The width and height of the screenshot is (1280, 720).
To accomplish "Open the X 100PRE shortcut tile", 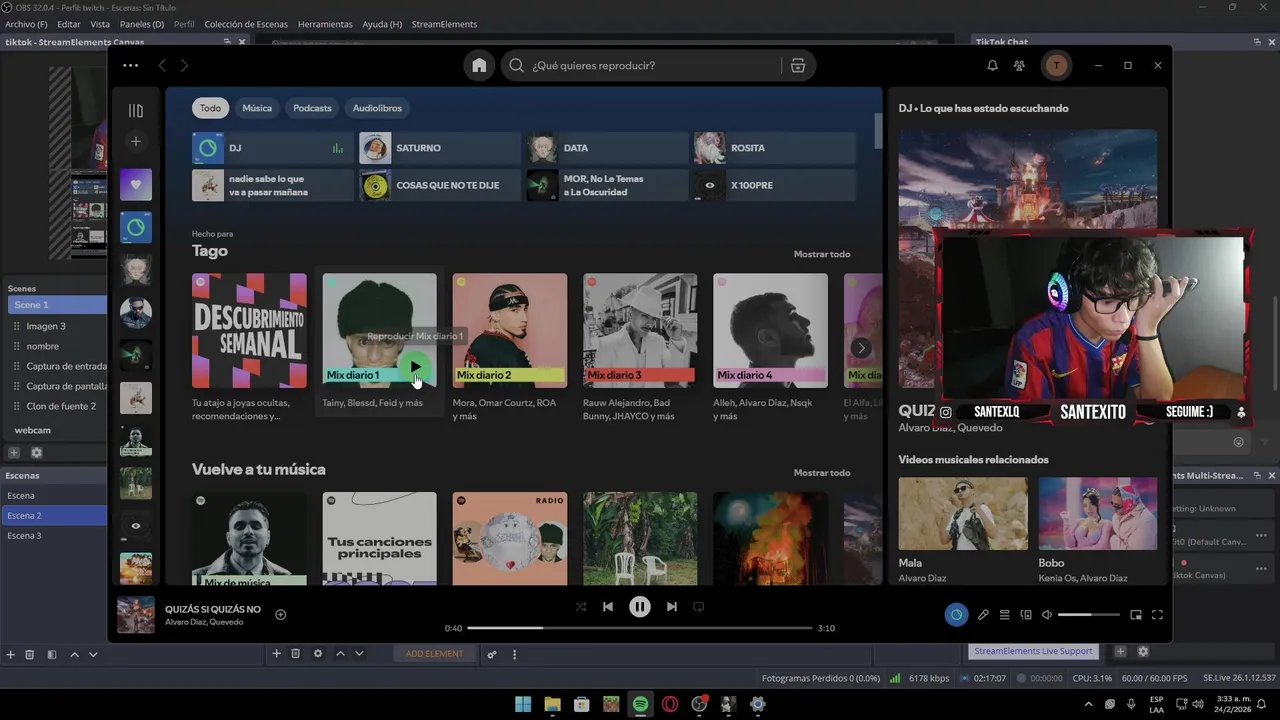I will click(775, 185).
